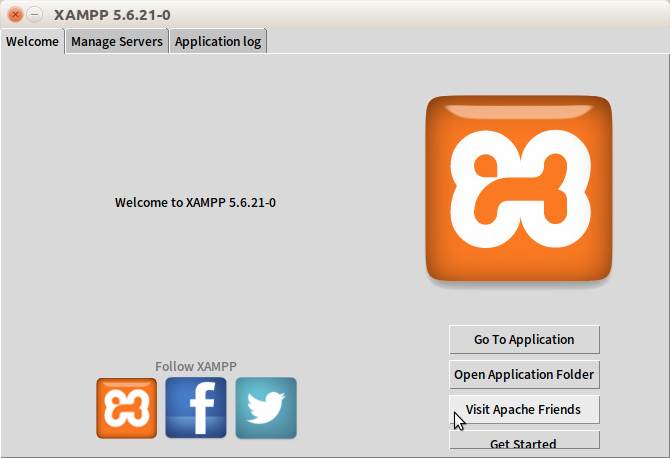Click the 'Follow XAMPP' label
Viewport: 670px width, 458px height.
click(x=196, y=367)
